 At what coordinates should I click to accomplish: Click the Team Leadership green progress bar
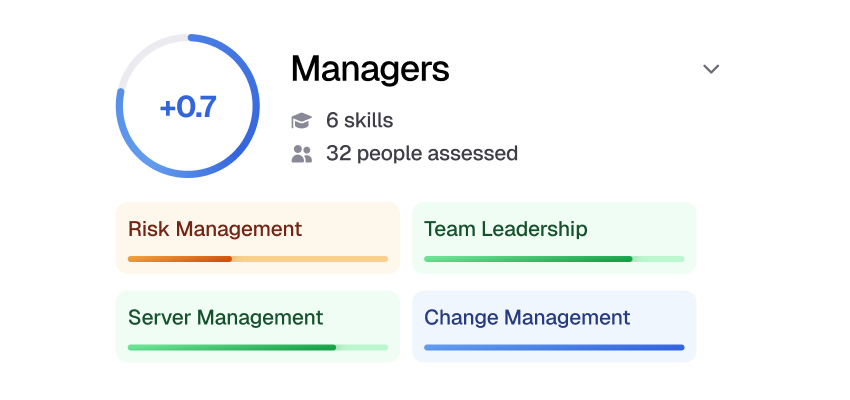pos(553,259)
